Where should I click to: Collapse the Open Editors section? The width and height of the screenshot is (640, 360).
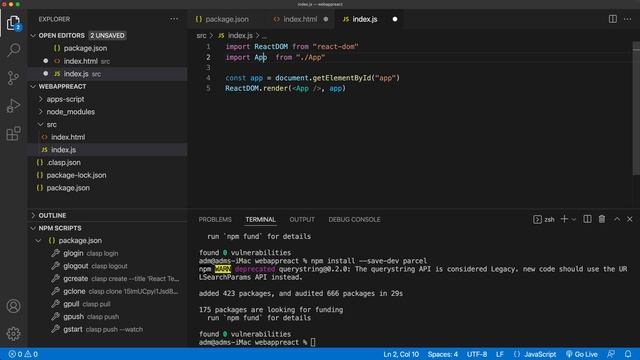(33, 36)
